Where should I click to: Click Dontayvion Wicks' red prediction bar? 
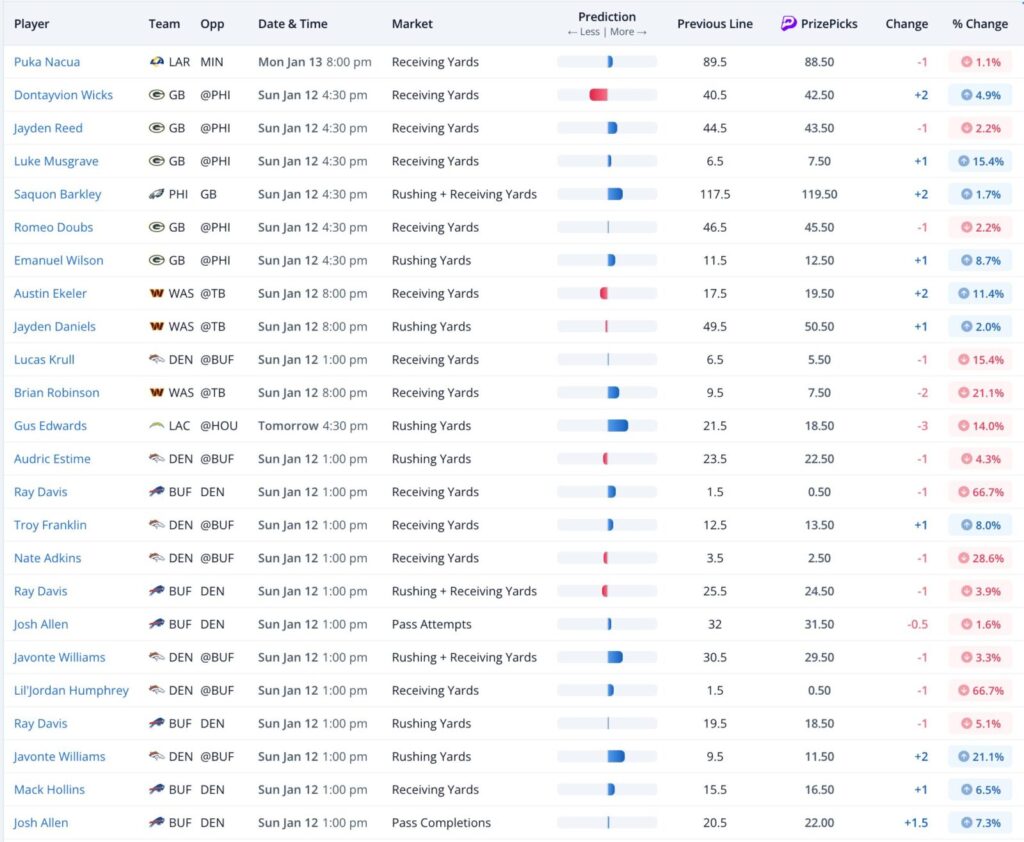pos(599,95)
